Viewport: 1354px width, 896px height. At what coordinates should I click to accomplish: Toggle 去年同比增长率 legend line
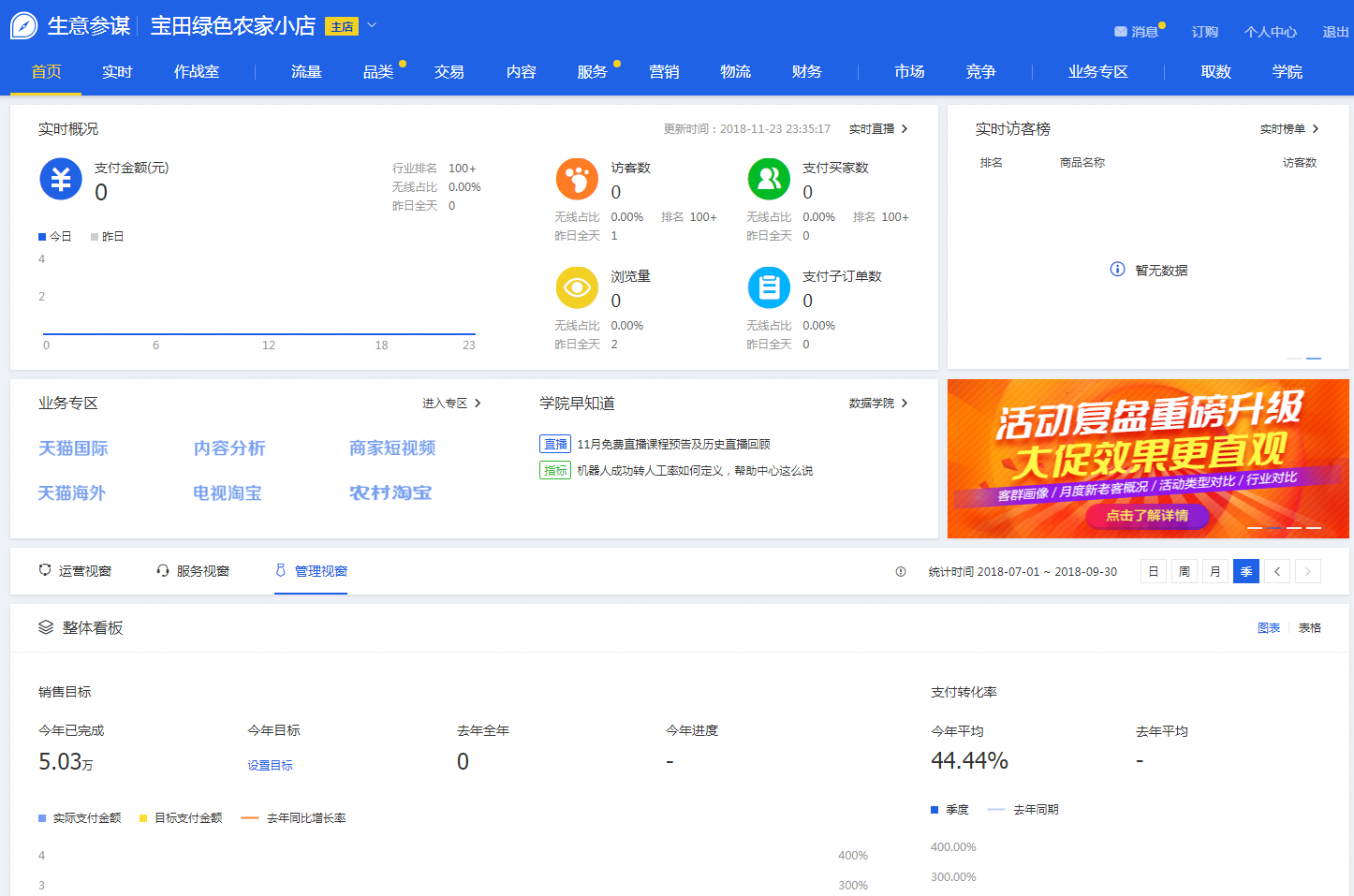(x=293, y=818)
